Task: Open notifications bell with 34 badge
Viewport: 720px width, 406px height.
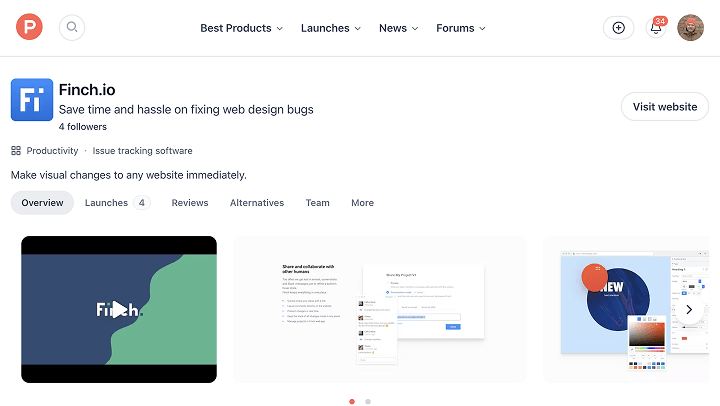Action: click(x=656, y=28)
